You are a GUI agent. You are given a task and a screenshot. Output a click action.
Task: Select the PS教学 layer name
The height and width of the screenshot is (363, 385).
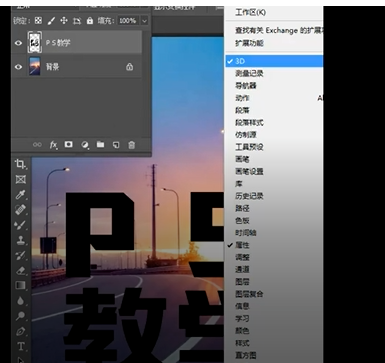point(58,43)
